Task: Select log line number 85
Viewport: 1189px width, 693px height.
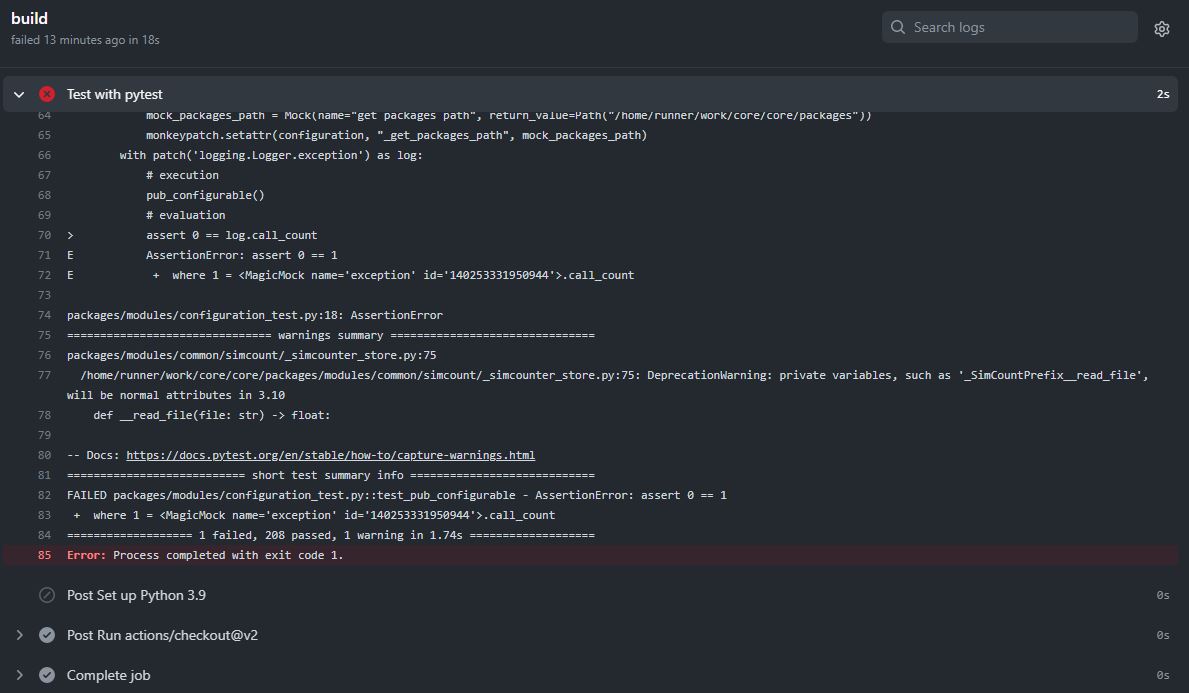Action: pos(44,555)
